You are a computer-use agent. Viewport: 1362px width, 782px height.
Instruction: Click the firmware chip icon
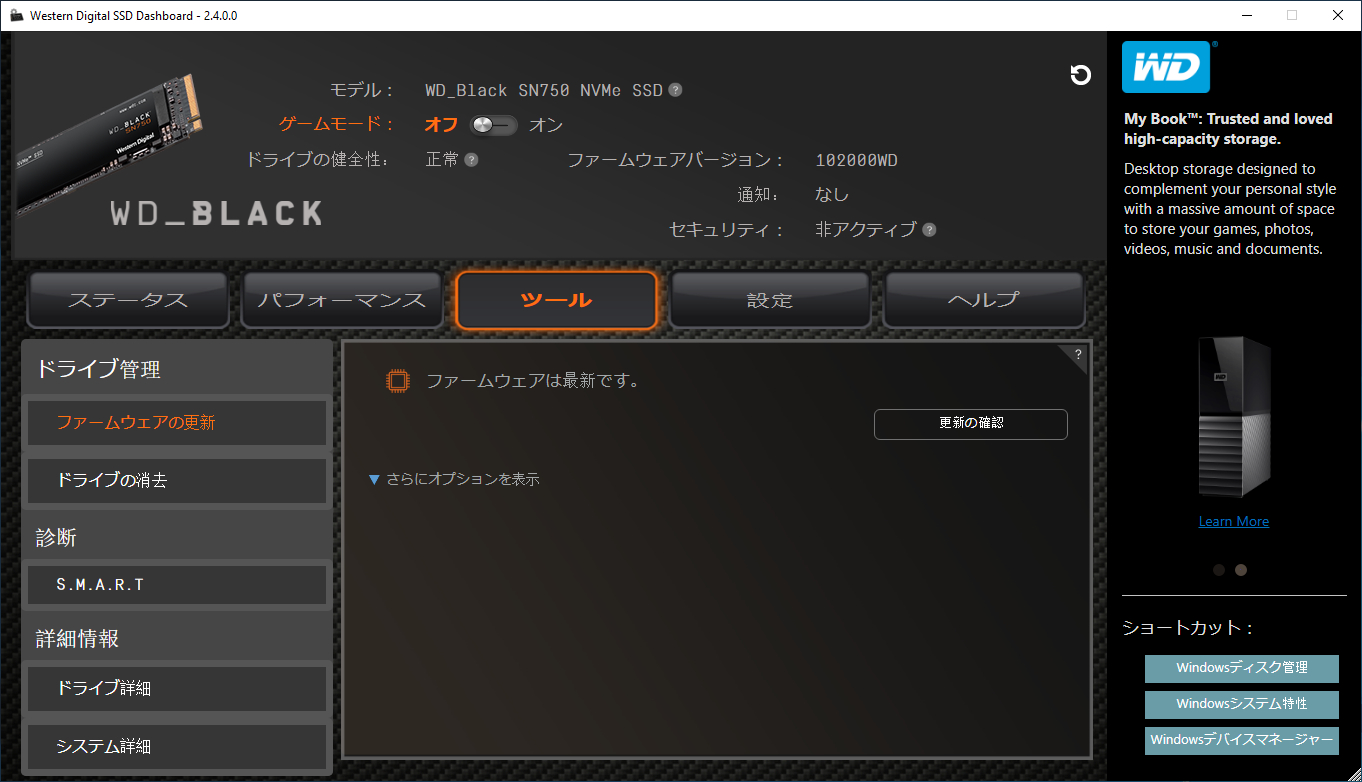pos(398,381)
